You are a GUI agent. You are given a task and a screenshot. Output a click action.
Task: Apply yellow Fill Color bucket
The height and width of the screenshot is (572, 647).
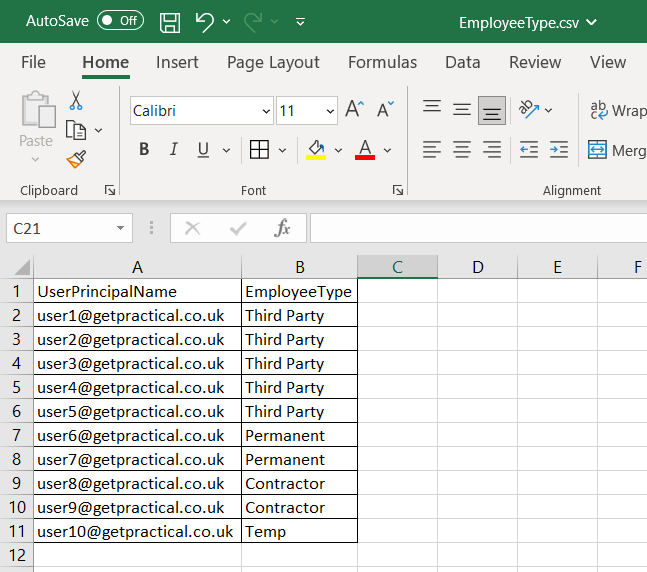point(316,149)
